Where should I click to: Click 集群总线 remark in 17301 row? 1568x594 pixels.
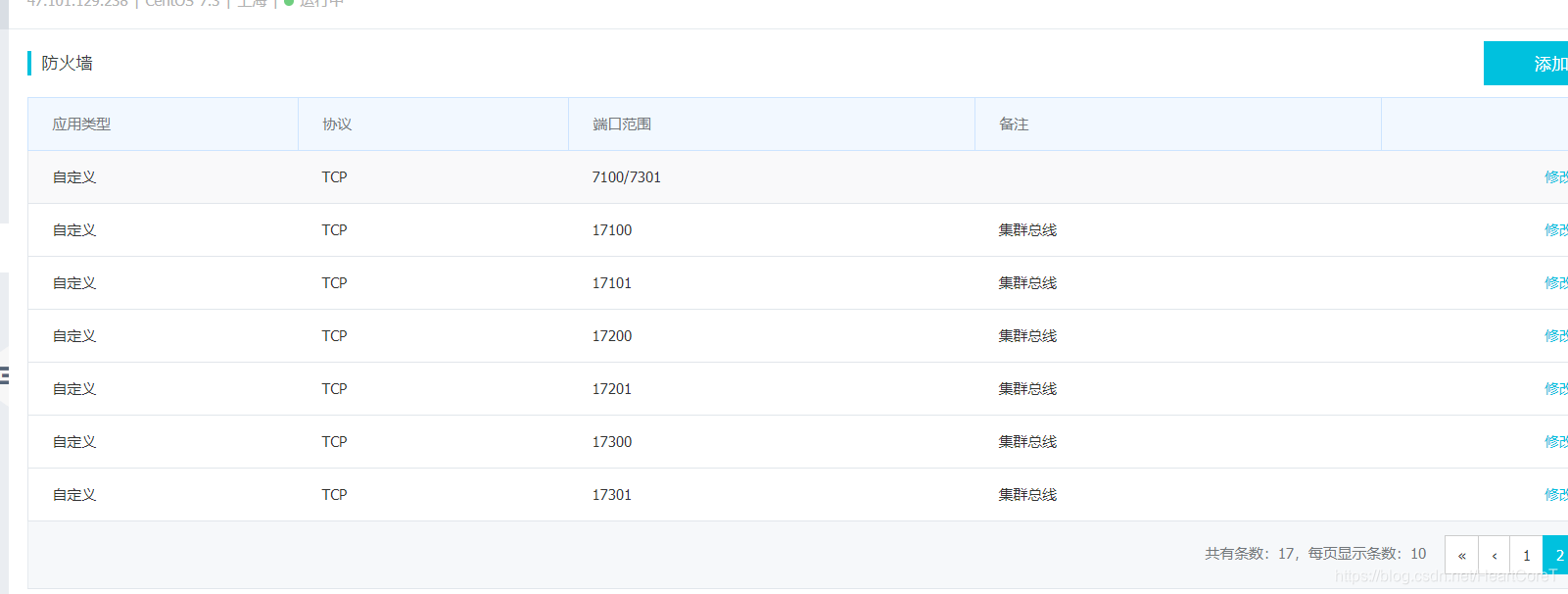click(1027, 495)
